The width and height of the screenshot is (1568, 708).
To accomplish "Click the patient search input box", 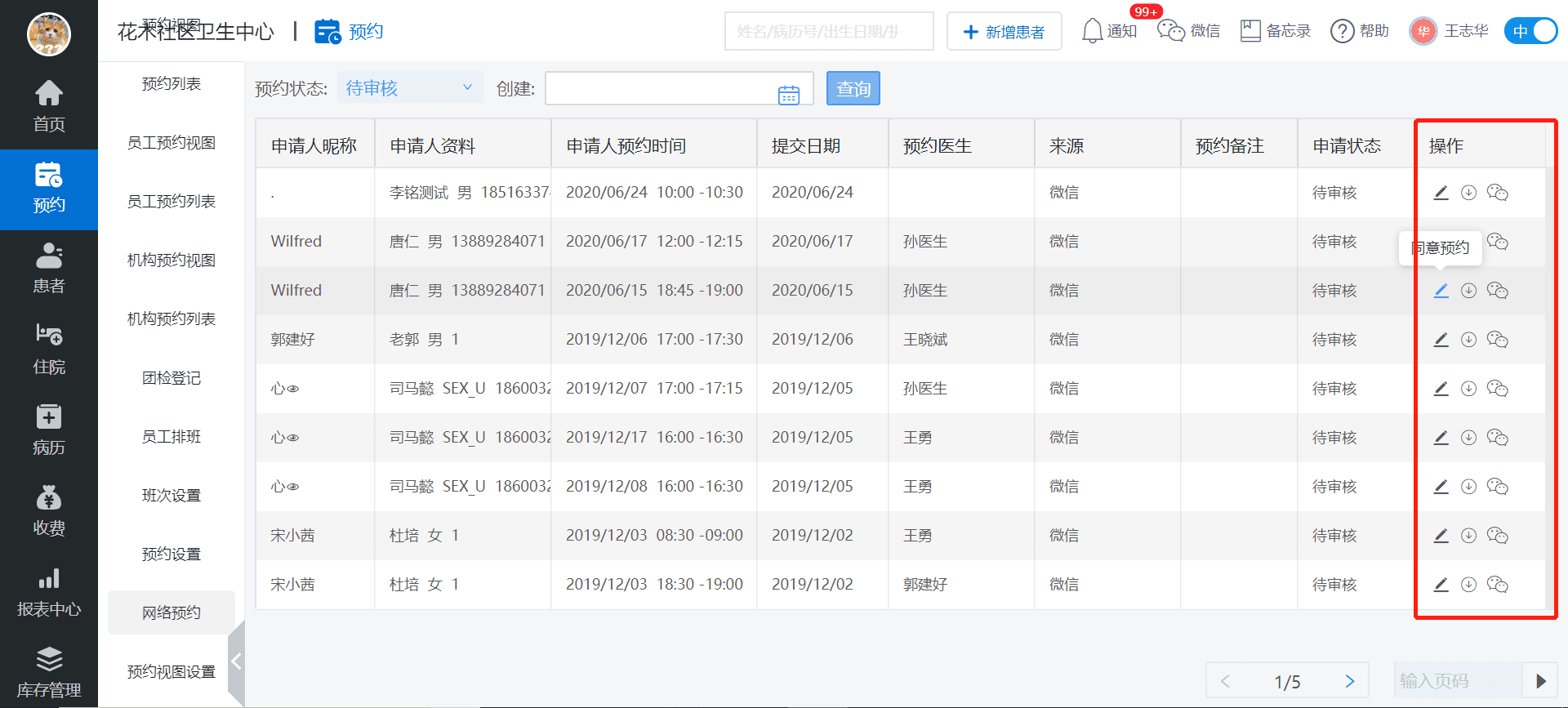I will pos(828,32).
